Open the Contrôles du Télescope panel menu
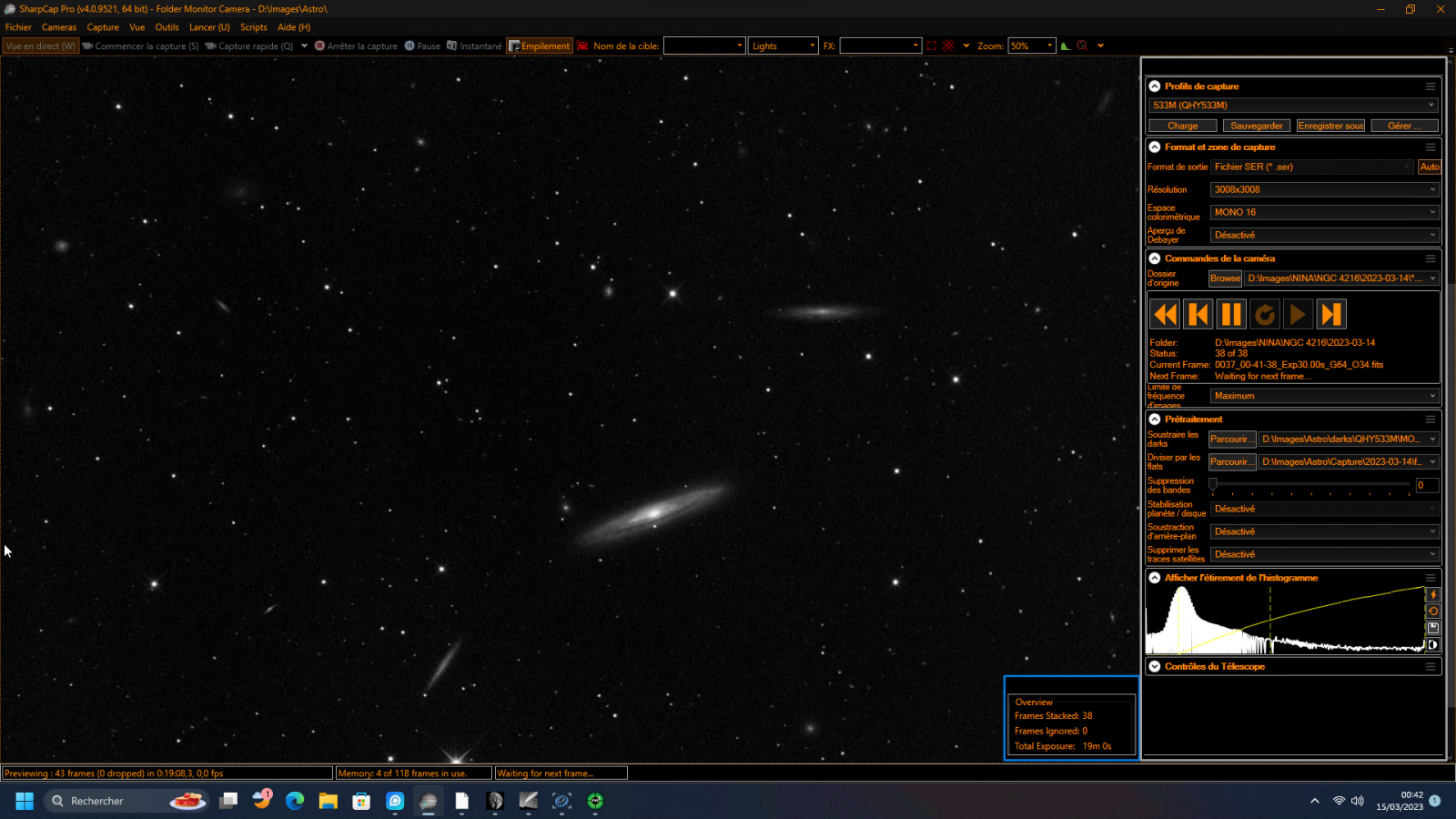This screenshot has height=819, width=1456. 1431,667
